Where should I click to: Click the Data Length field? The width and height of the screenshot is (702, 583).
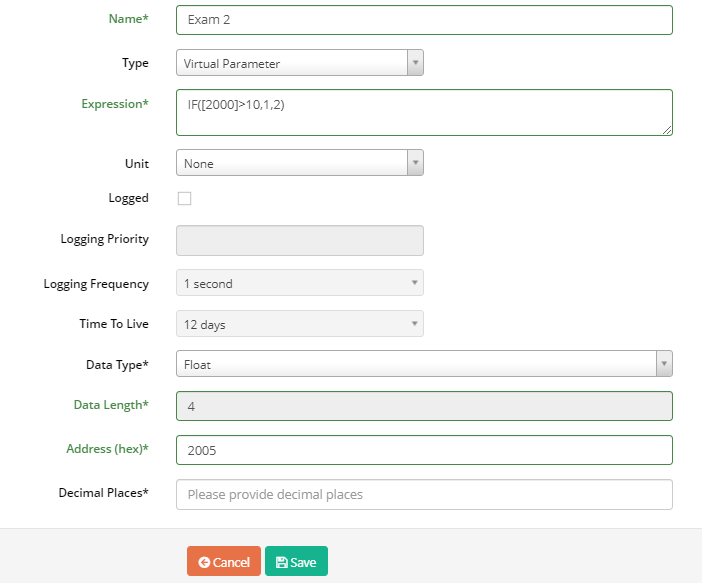coord(424,406)
